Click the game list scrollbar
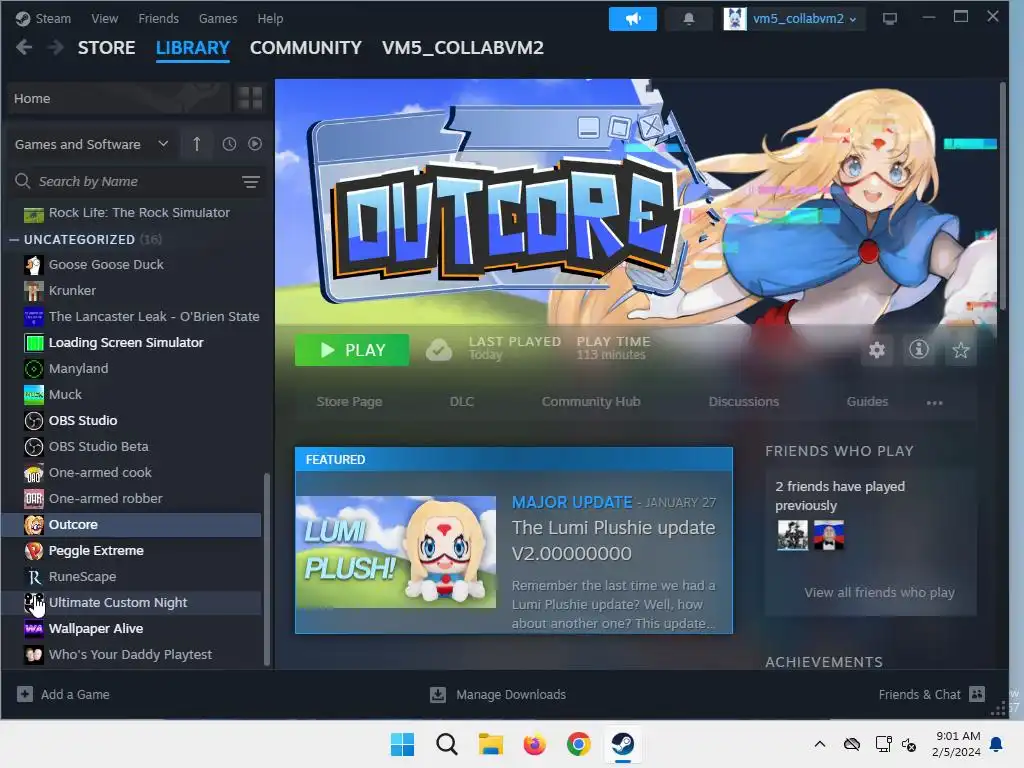 266,569
